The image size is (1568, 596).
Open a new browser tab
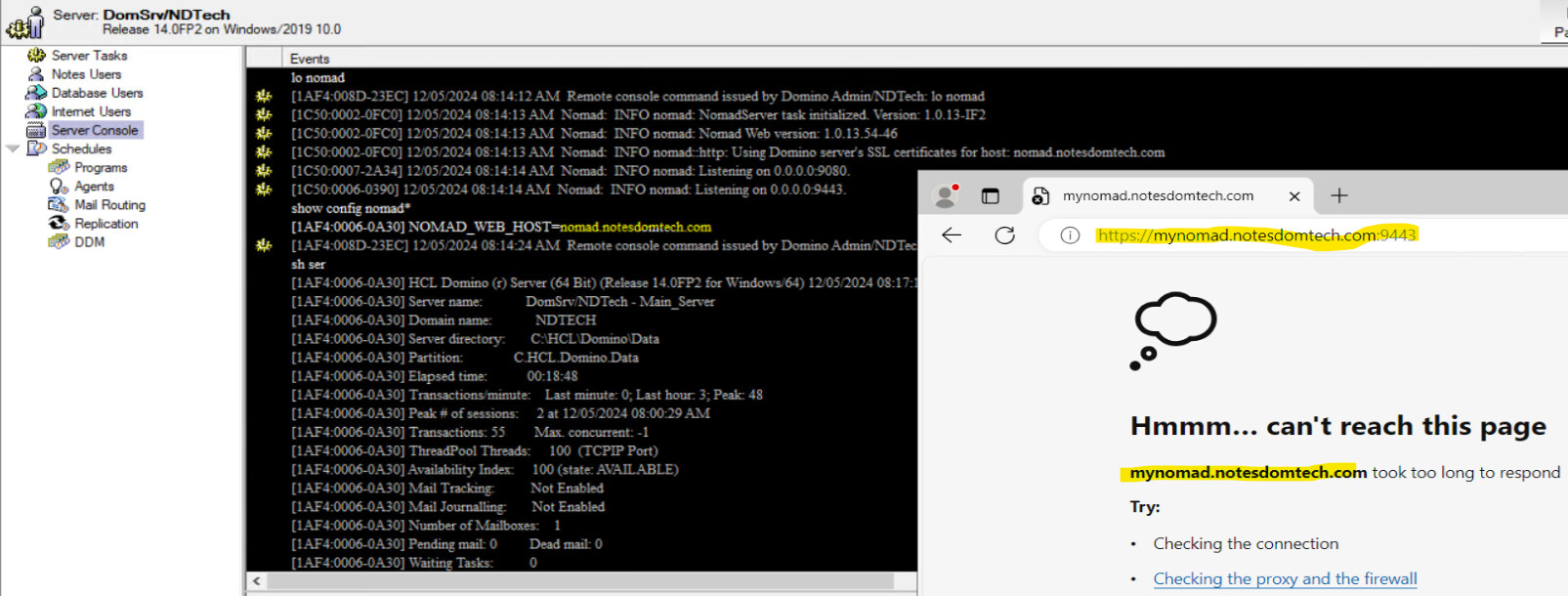pyautogui.click(x=1339, y=195)
